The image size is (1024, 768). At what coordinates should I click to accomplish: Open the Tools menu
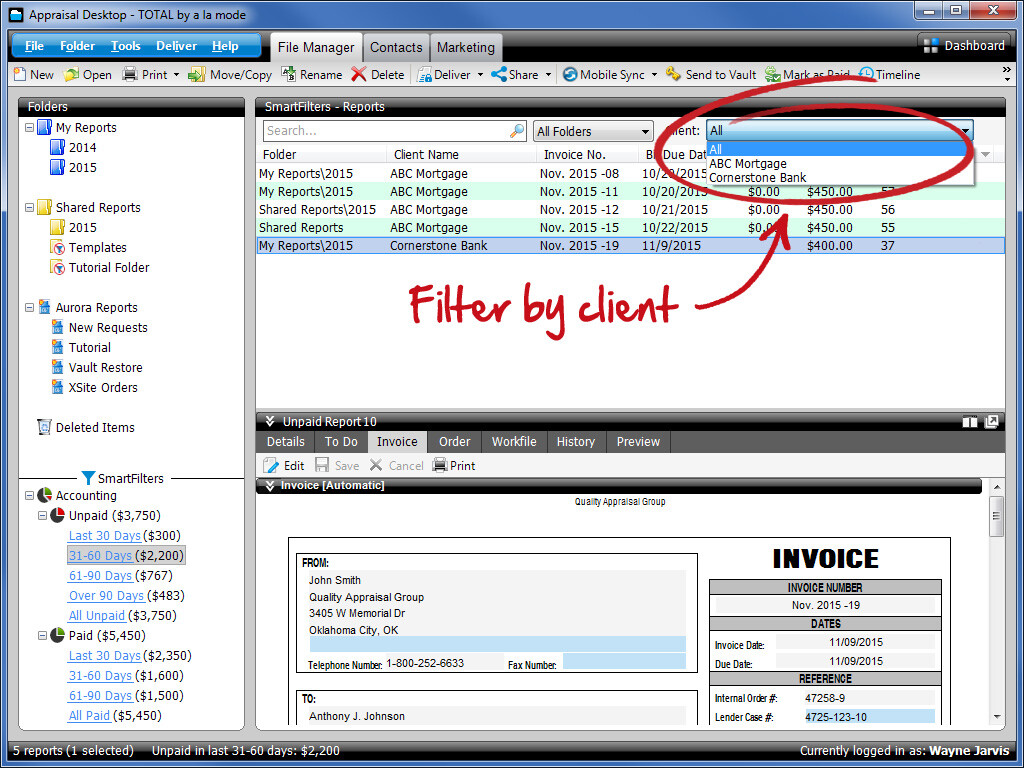[x=125, y=46]
